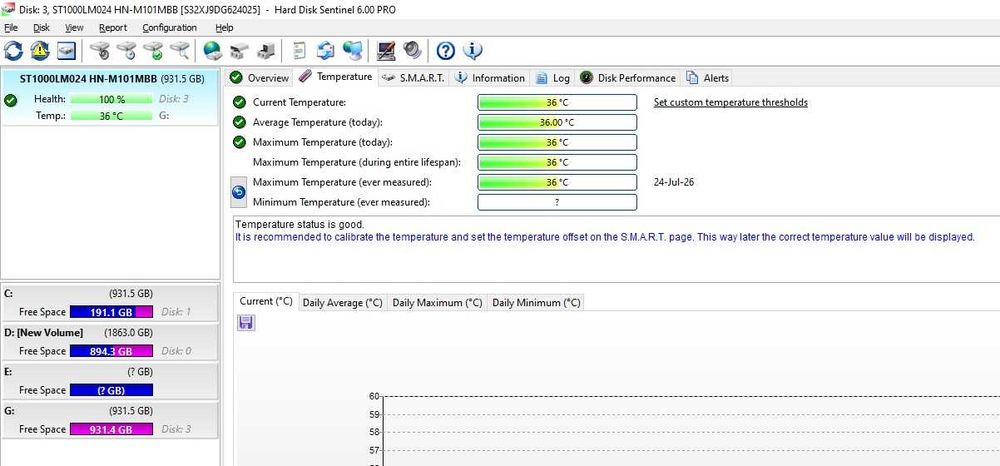Image resolution: width=1000 pixels, height=466 pixels.
Task: Click the speaker sound toolbar icon
Action: click(413, 50)
